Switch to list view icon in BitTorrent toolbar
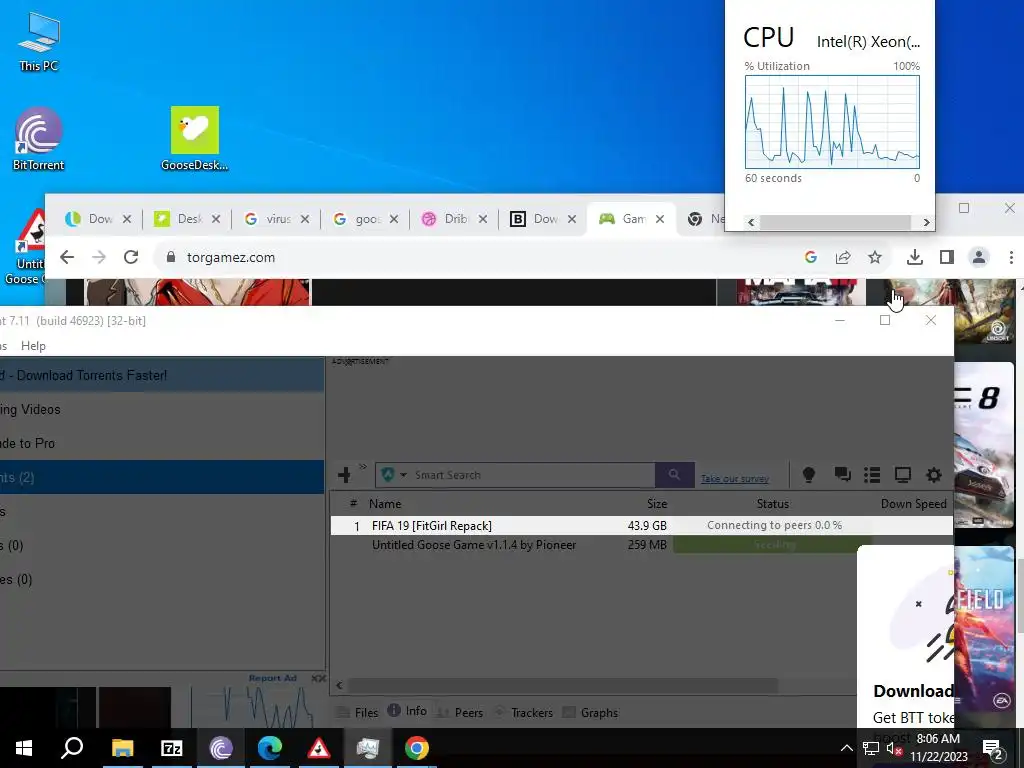The image size is (1024, 768). coord(872,475)
